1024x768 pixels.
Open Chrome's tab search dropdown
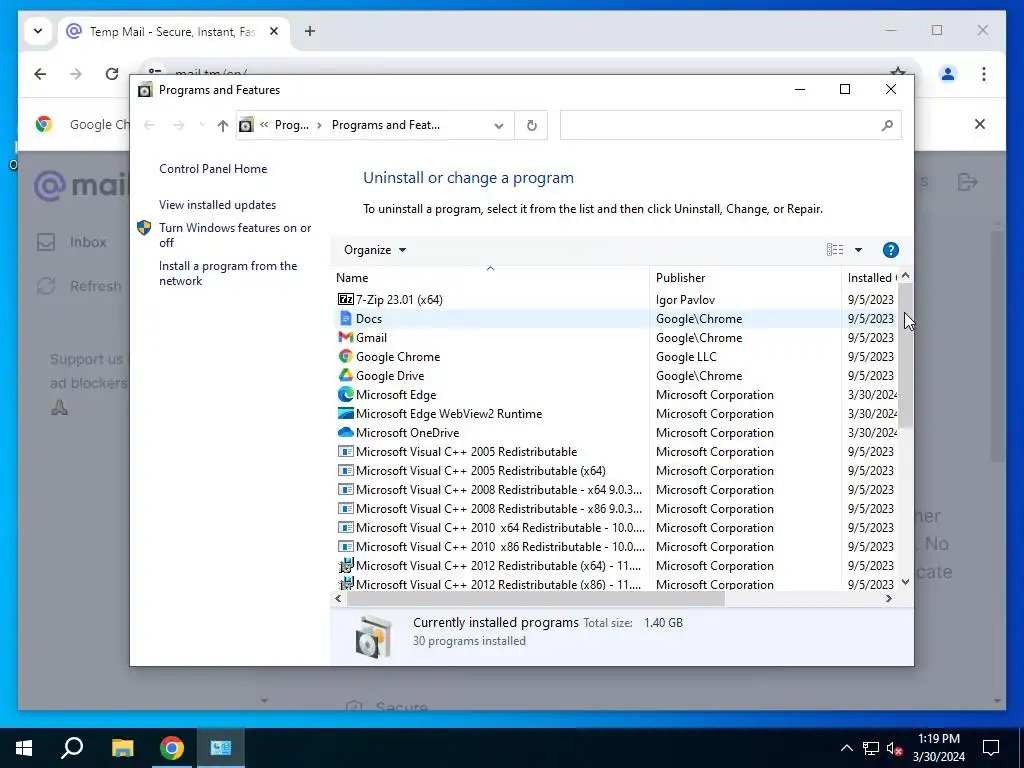pos(38,31)
